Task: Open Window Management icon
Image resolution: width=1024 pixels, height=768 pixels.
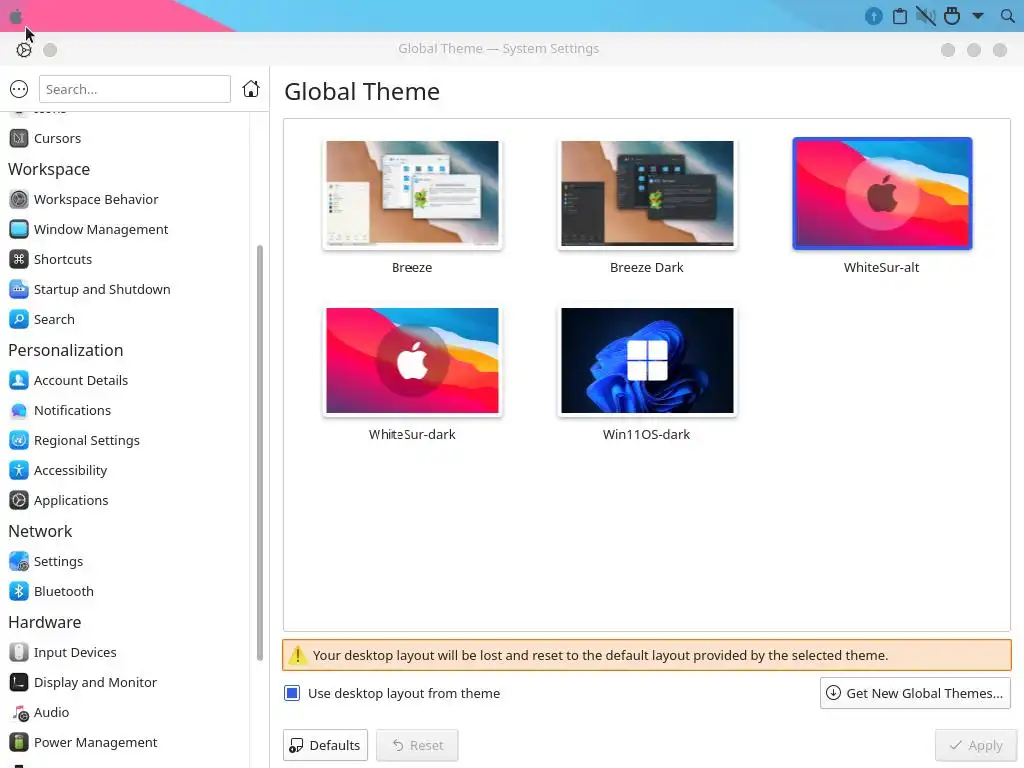Action: click(x=19, y=229)
